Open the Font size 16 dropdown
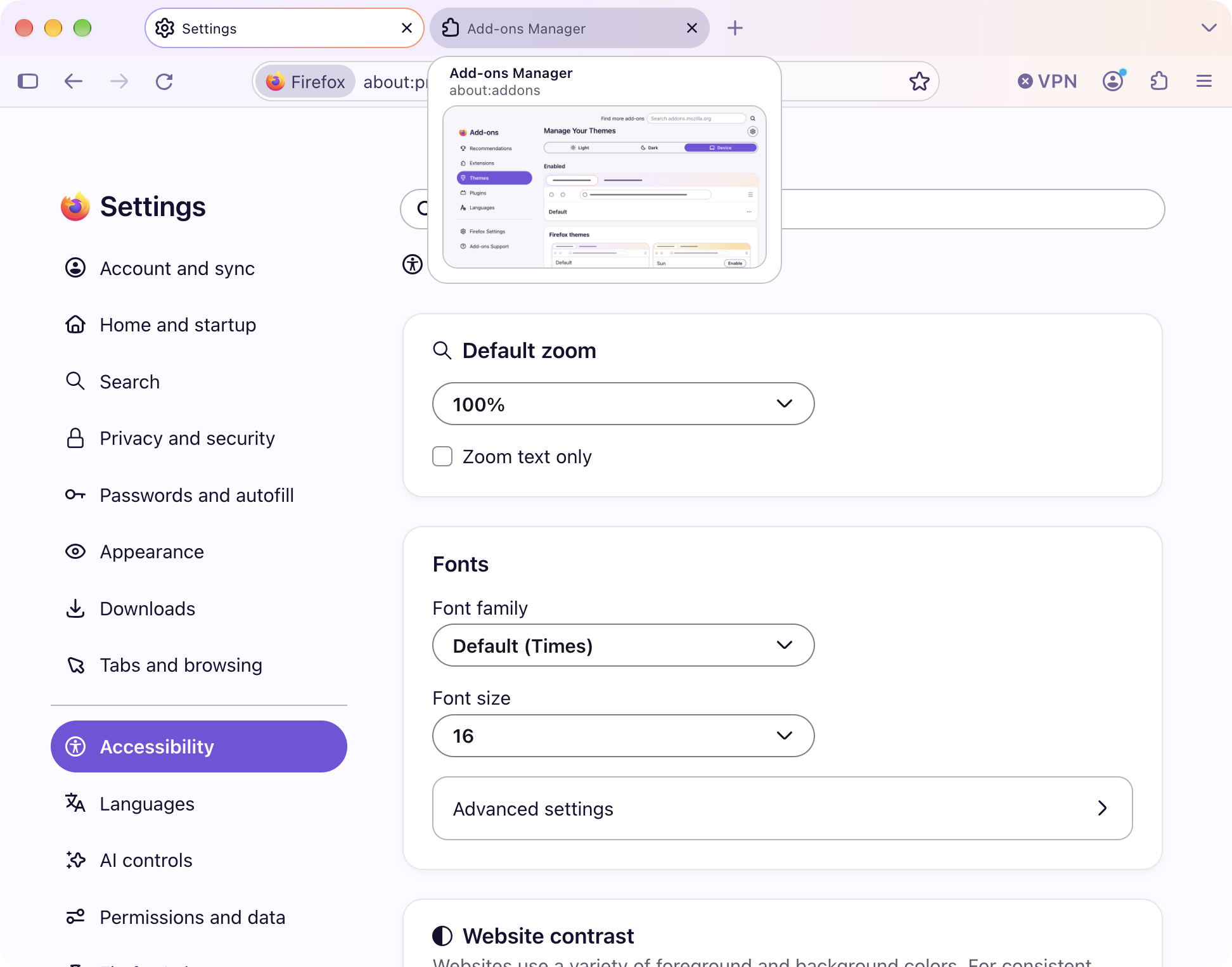 [x=623, y=736]
